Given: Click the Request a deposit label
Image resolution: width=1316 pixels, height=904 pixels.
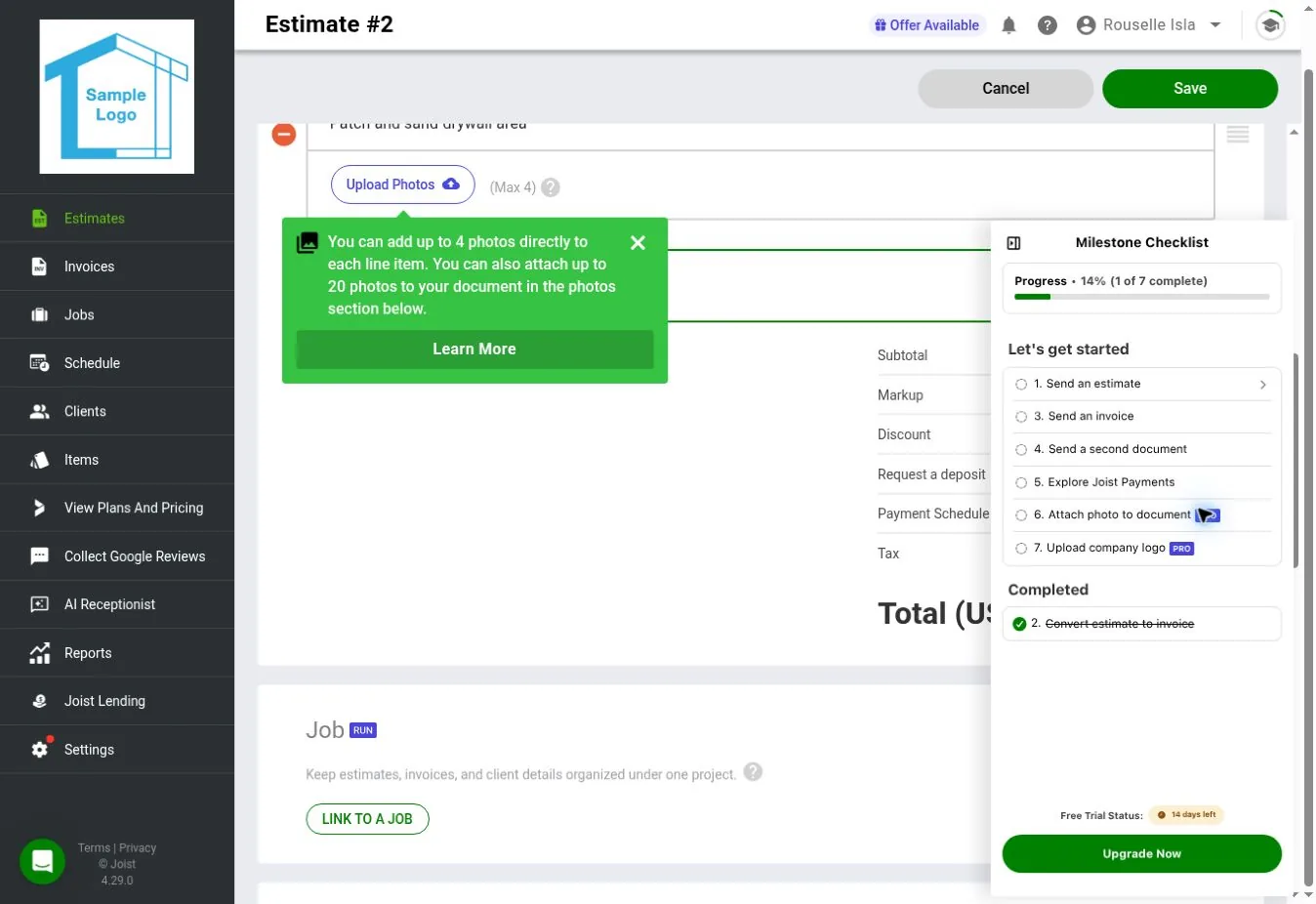Looking at the screenshot, I should (931, 474).
